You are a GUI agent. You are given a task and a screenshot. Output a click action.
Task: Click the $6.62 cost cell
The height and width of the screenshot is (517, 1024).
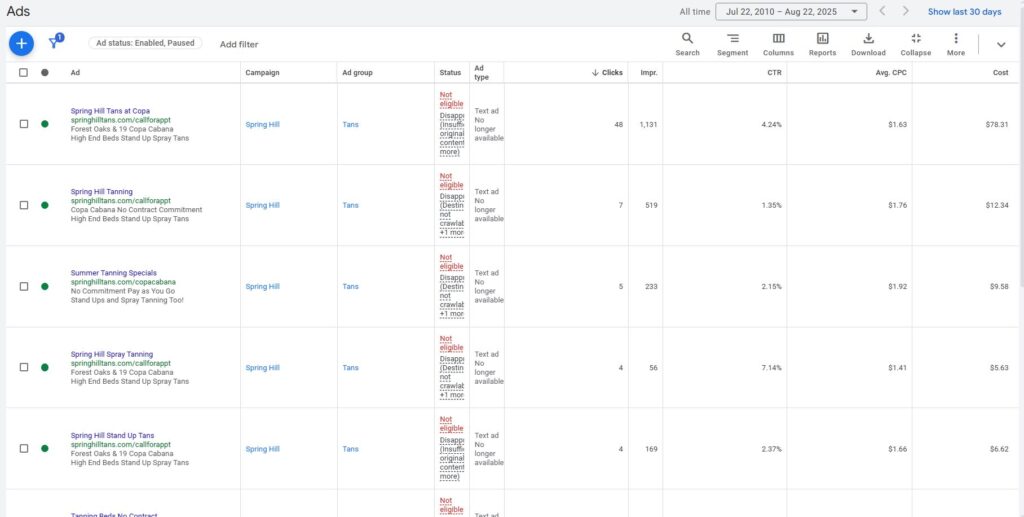coord(999,448)
